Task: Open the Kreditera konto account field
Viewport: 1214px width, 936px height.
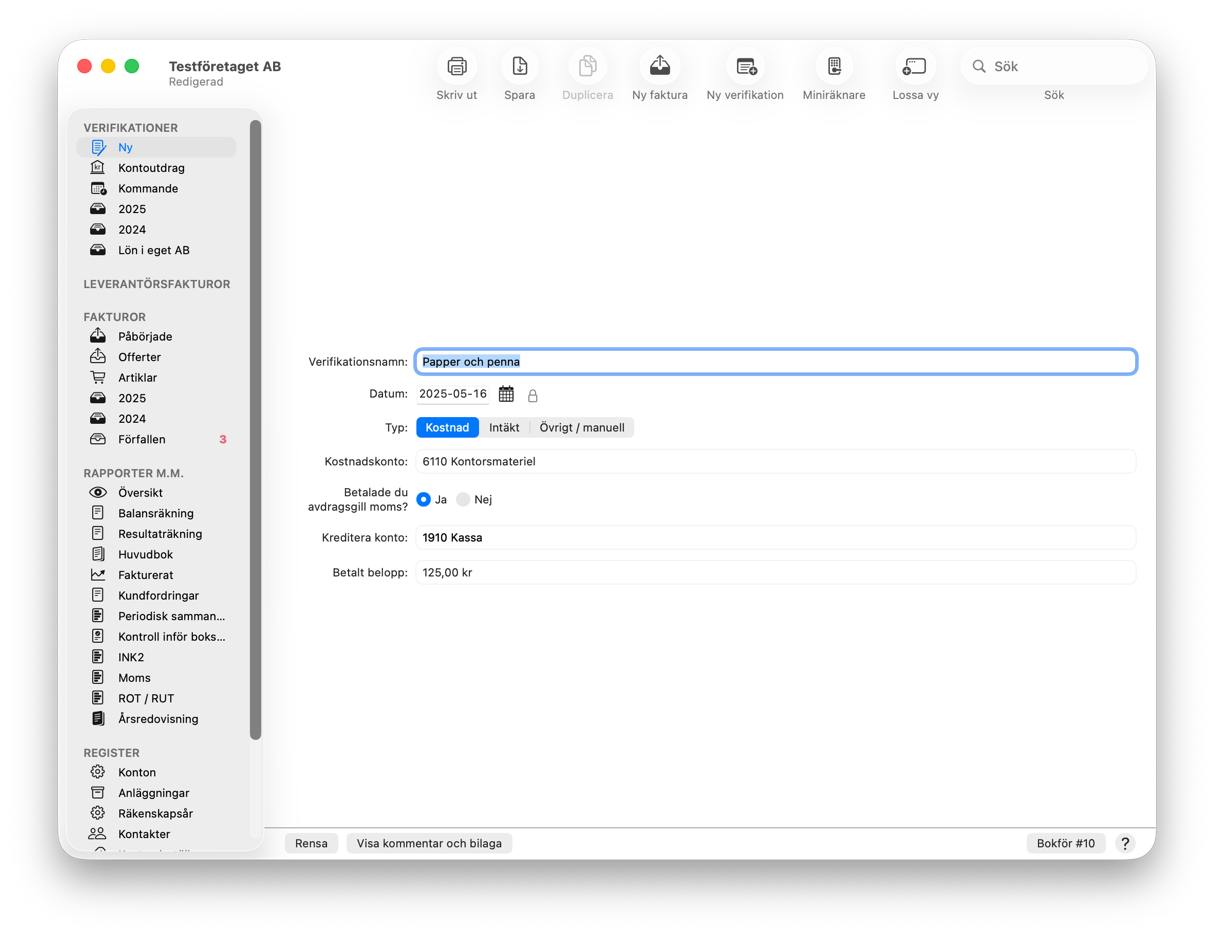Action: pyautogui.click(x=775, y=538)
